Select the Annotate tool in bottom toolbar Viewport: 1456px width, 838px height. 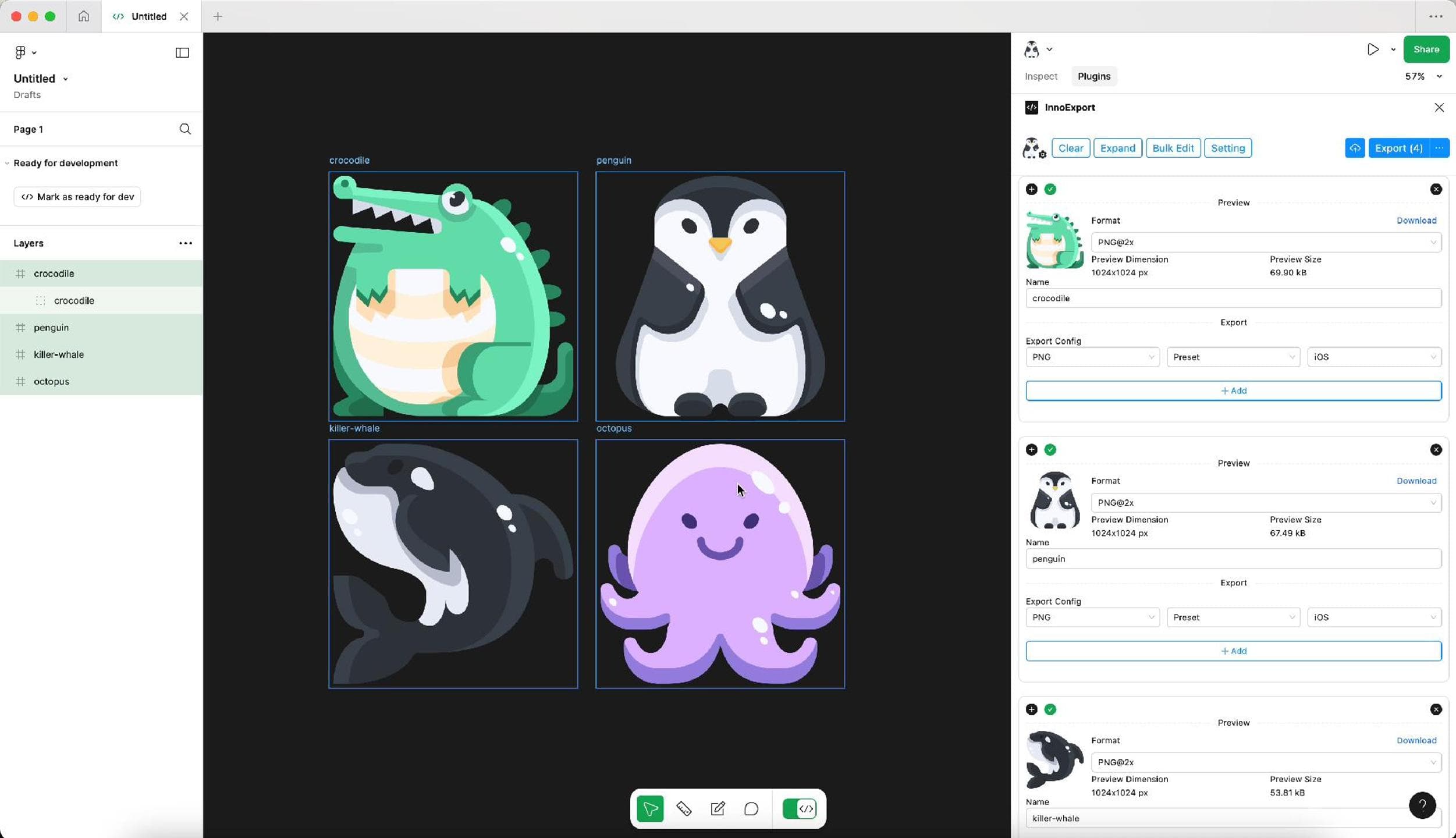[718, 809]
